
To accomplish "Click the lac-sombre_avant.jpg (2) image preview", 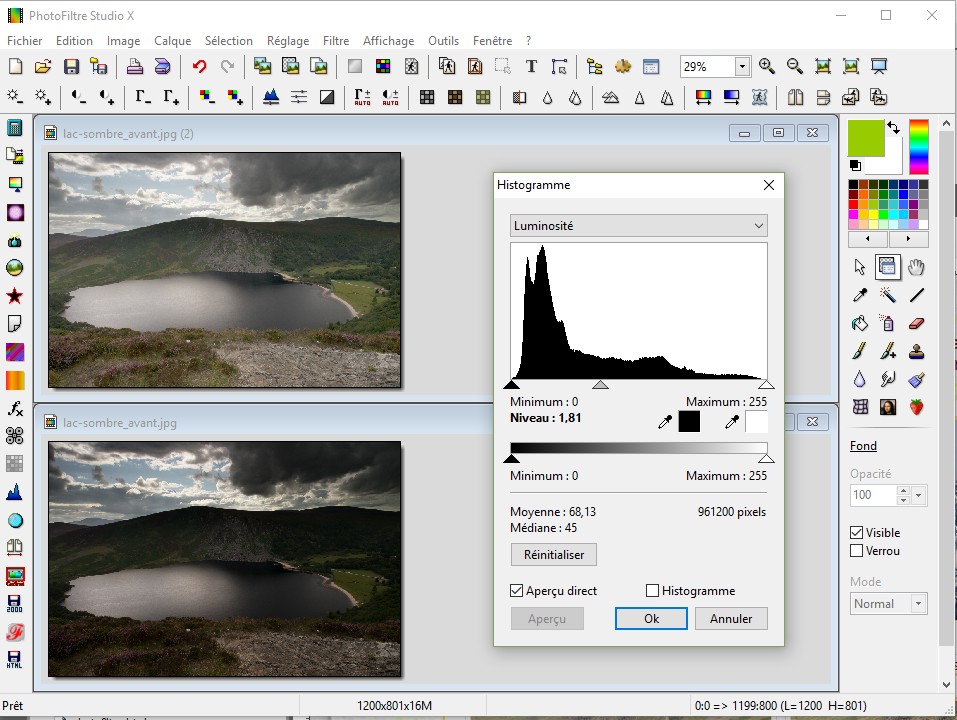I will 225,270.
